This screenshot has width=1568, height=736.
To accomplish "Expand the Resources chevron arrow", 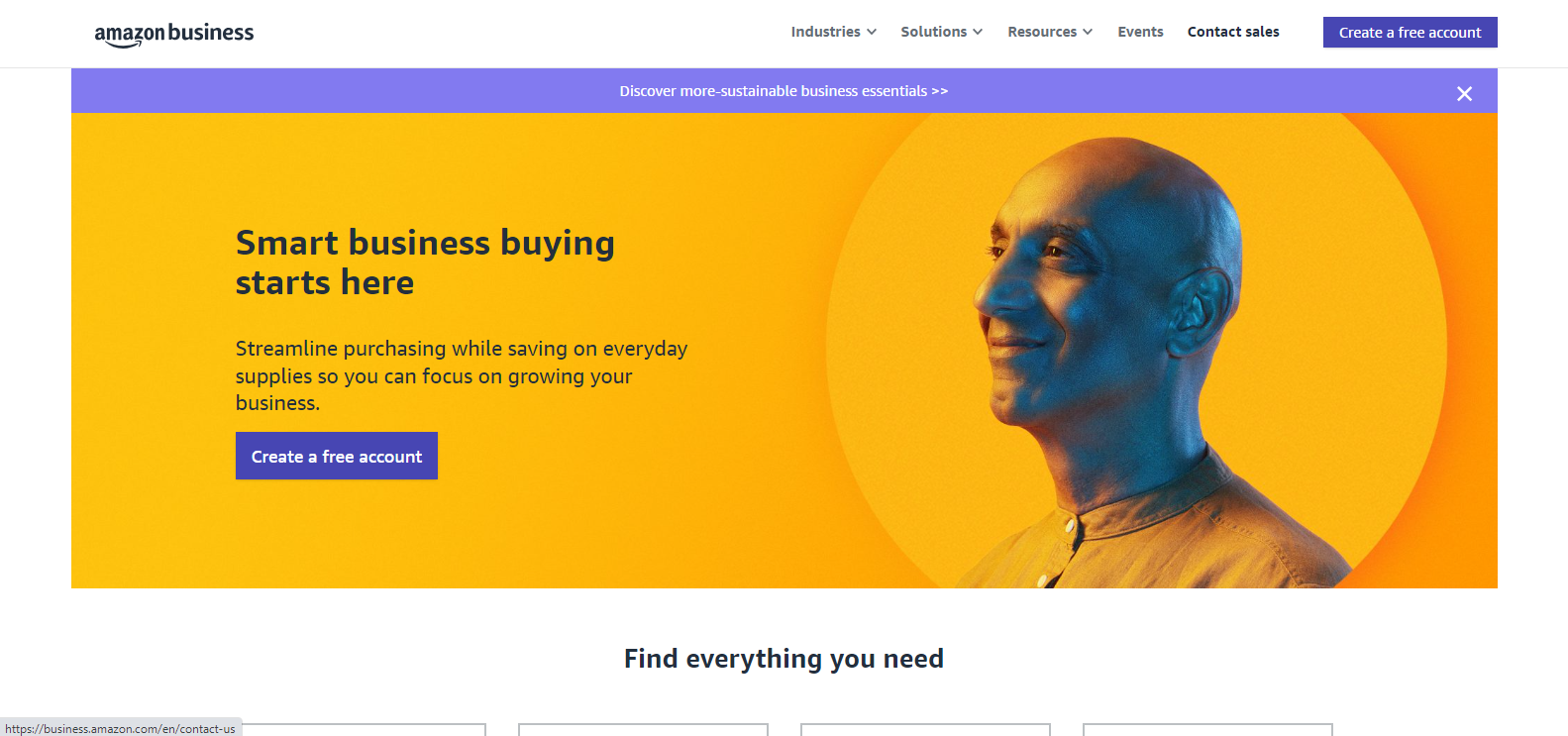I will coord(1088,32).
